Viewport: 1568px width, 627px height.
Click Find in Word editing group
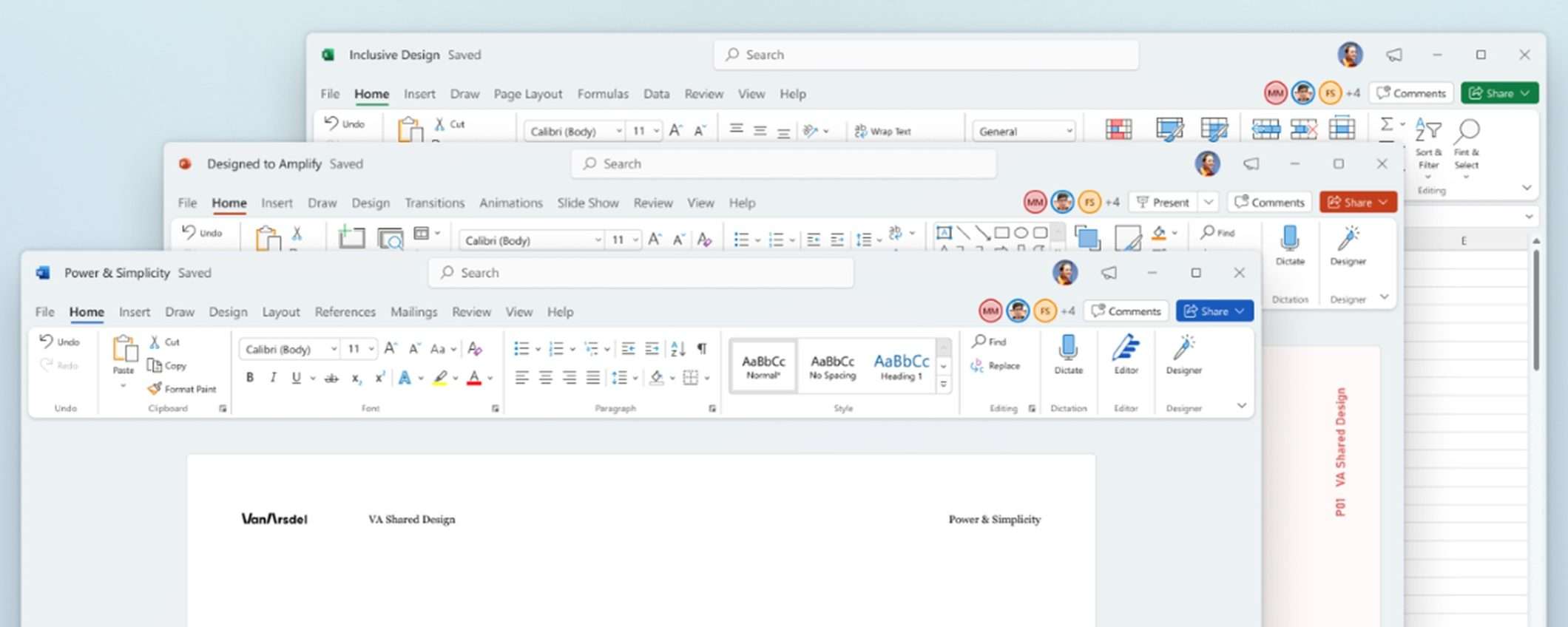click(990, 341)
